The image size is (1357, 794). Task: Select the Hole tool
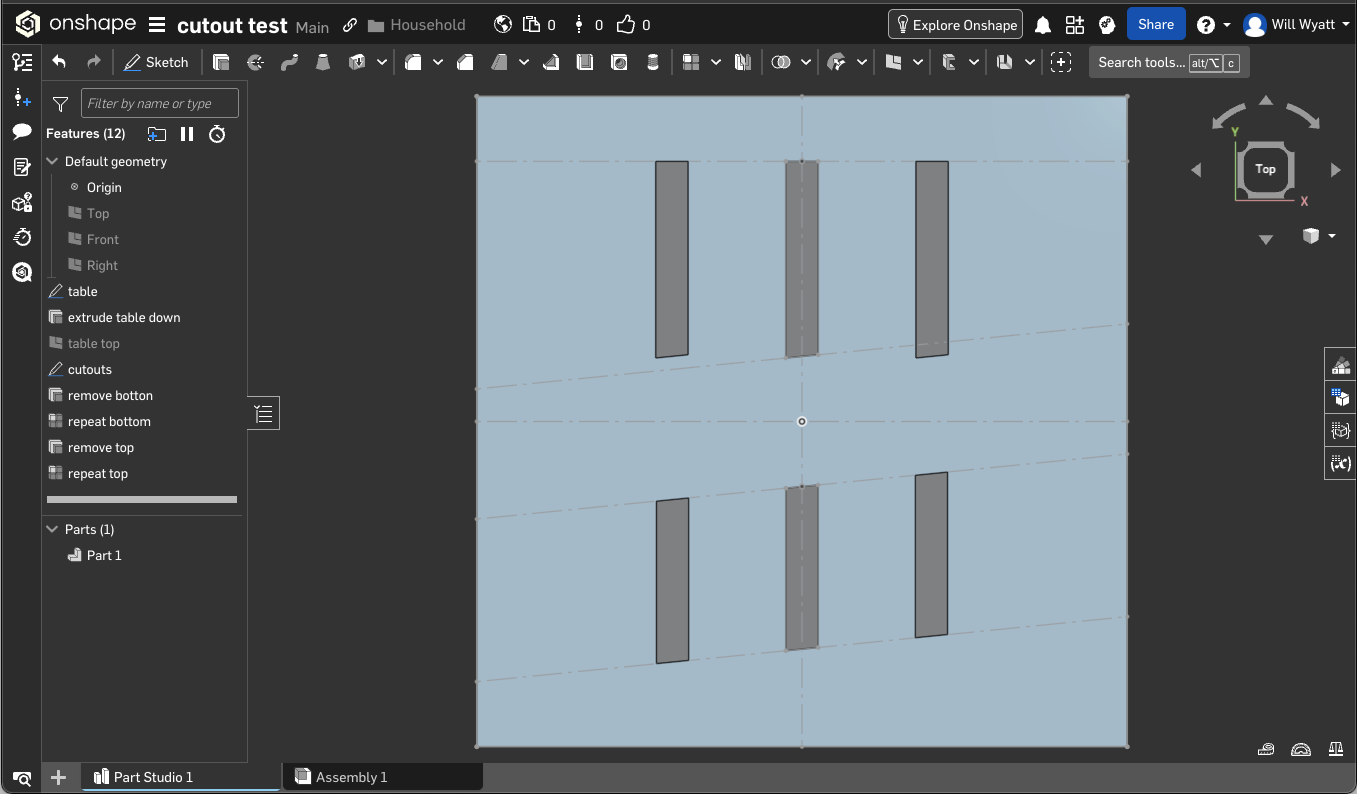619,62
